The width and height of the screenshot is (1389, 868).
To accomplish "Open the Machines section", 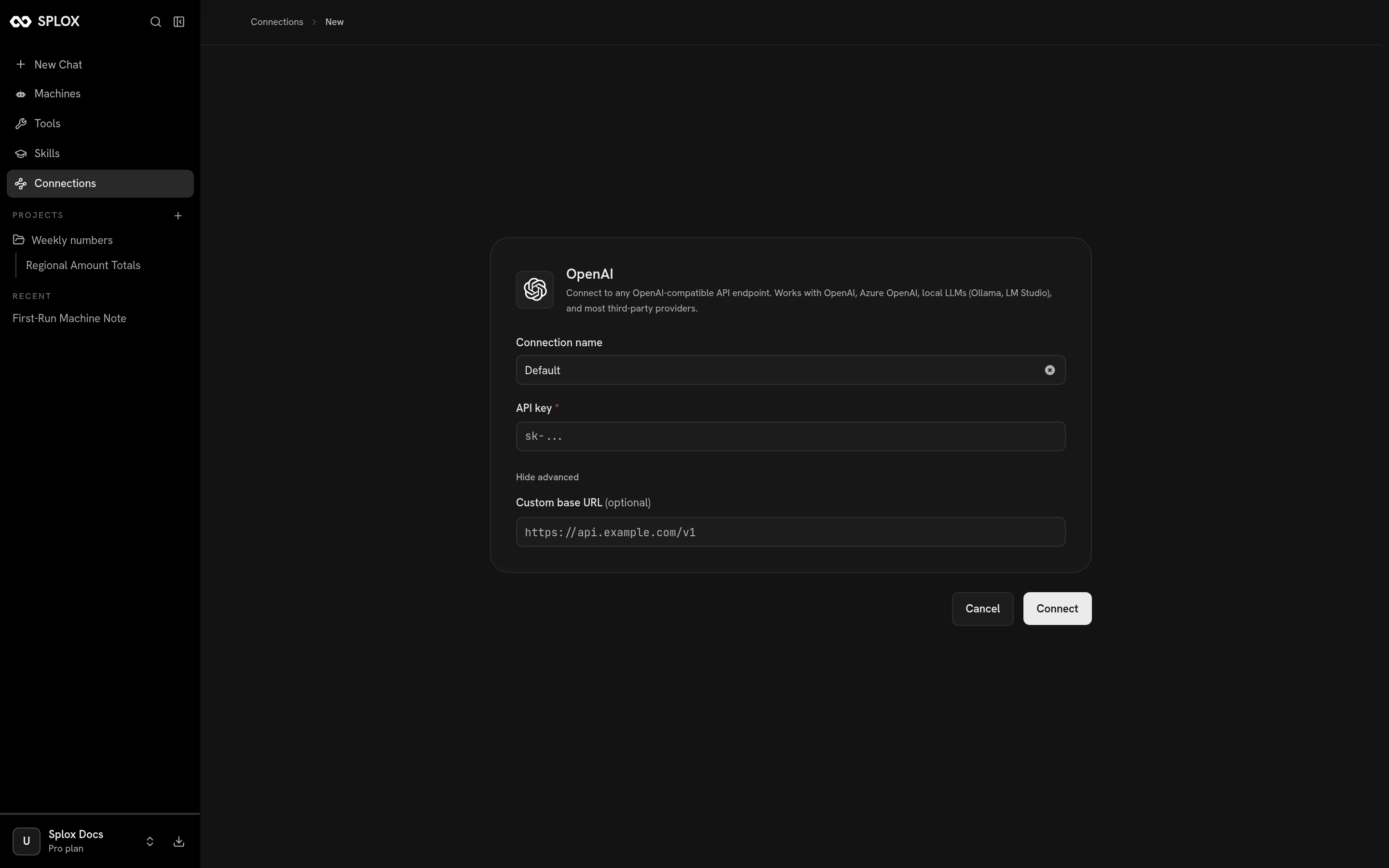I will [x=100, y=94].
